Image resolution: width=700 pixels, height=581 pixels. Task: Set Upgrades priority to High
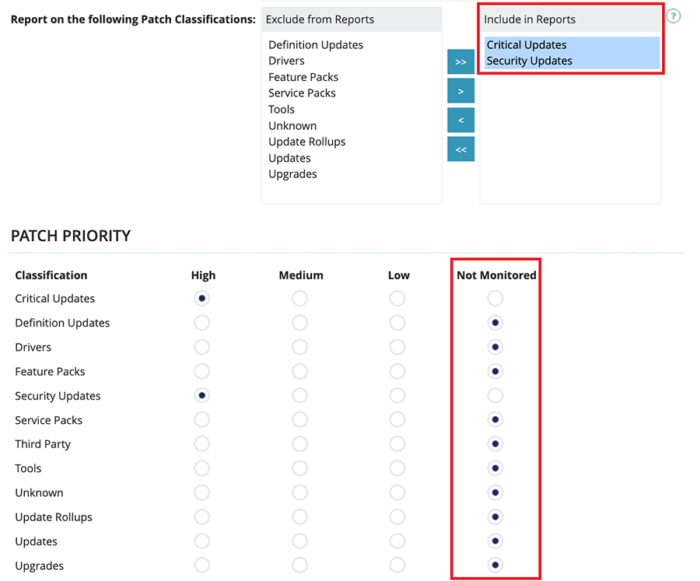tap(202, 566)
